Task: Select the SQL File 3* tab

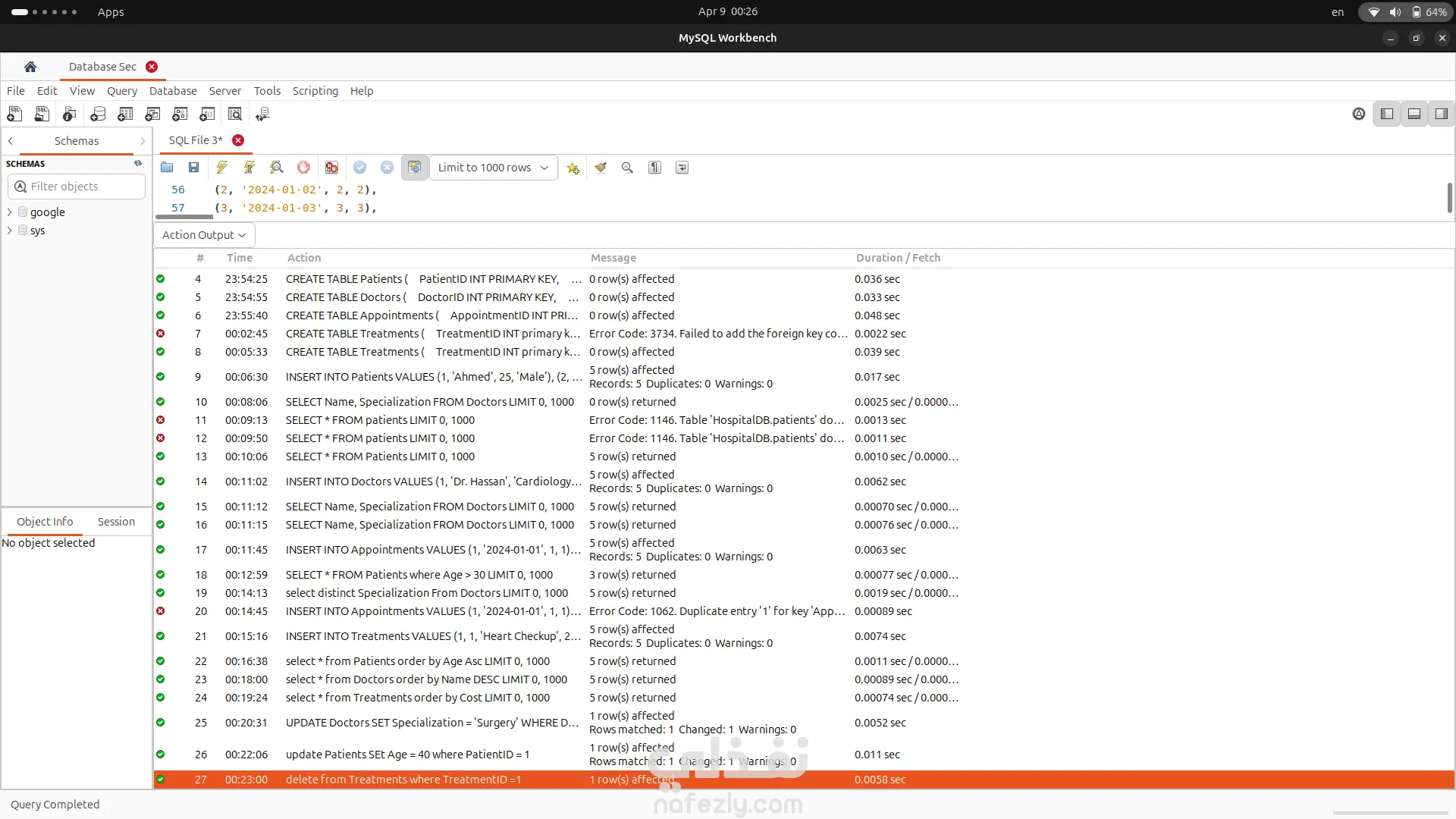Action: (196, 140)
